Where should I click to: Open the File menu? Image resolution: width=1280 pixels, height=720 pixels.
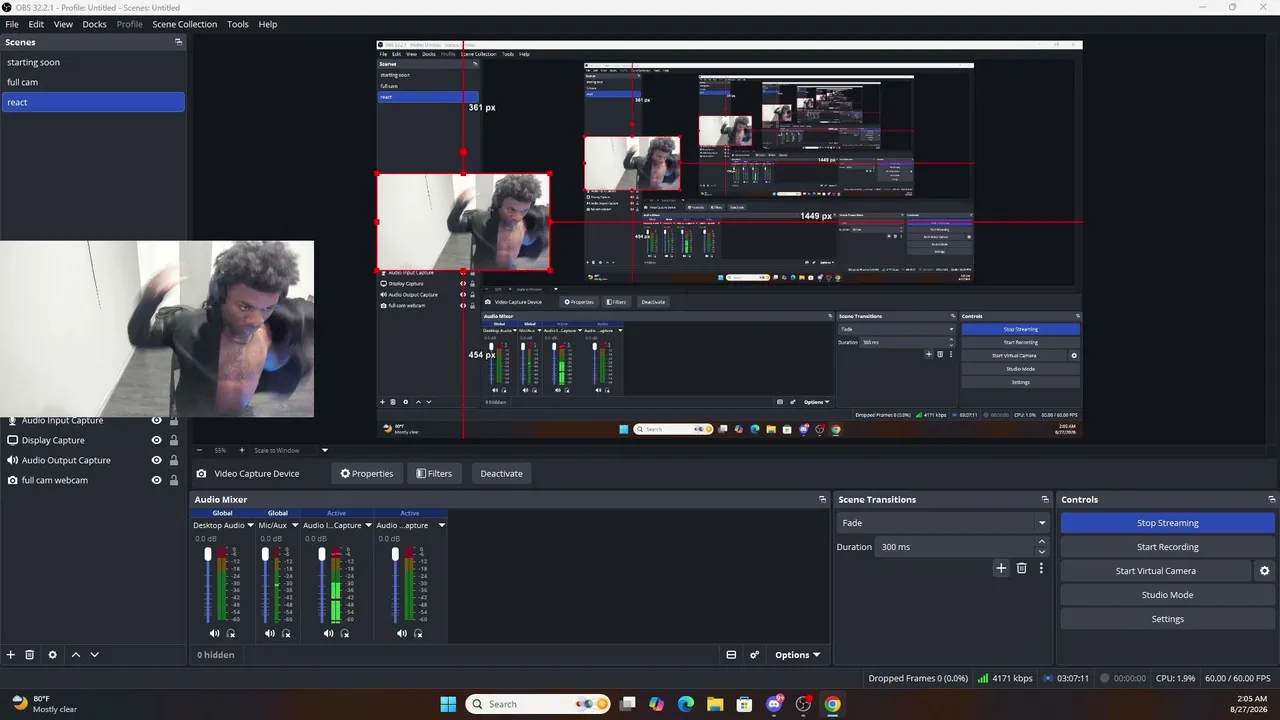pos(12,24)
